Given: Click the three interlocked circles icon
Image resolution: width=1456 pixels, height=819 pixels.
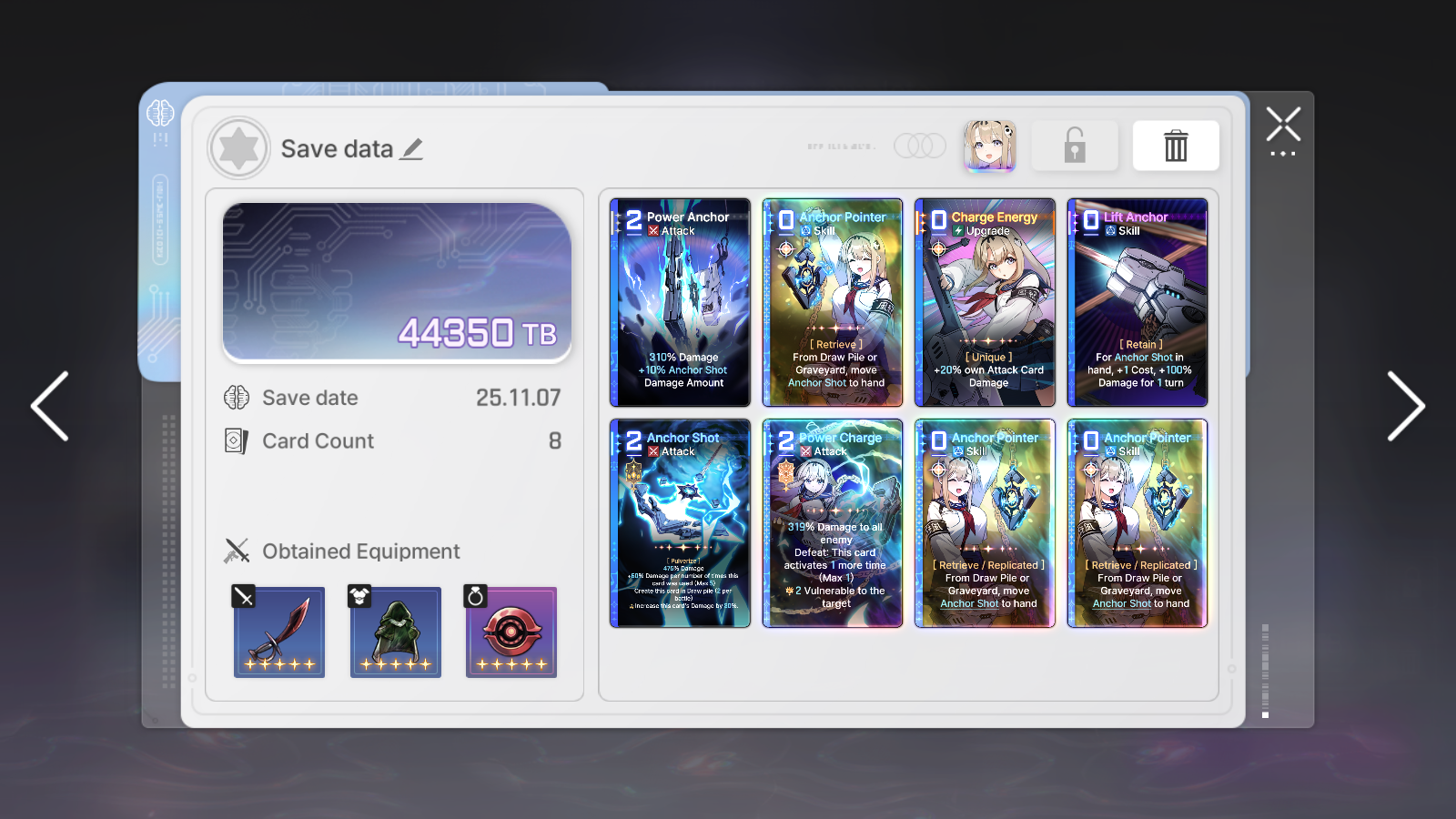Looking at the screenshot, I should [920, 146].
